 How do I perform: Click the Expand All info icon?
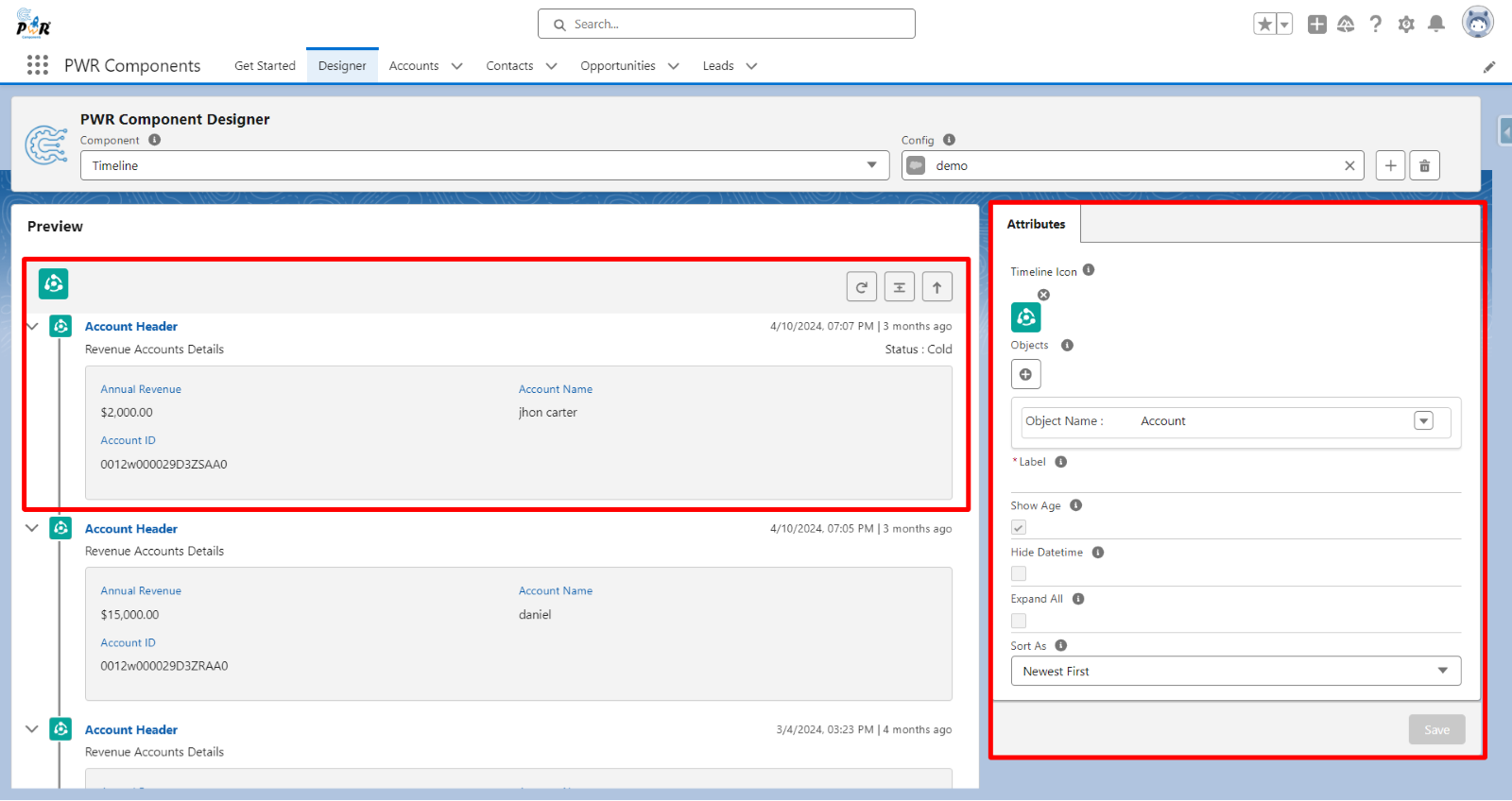pos(1077,599)
